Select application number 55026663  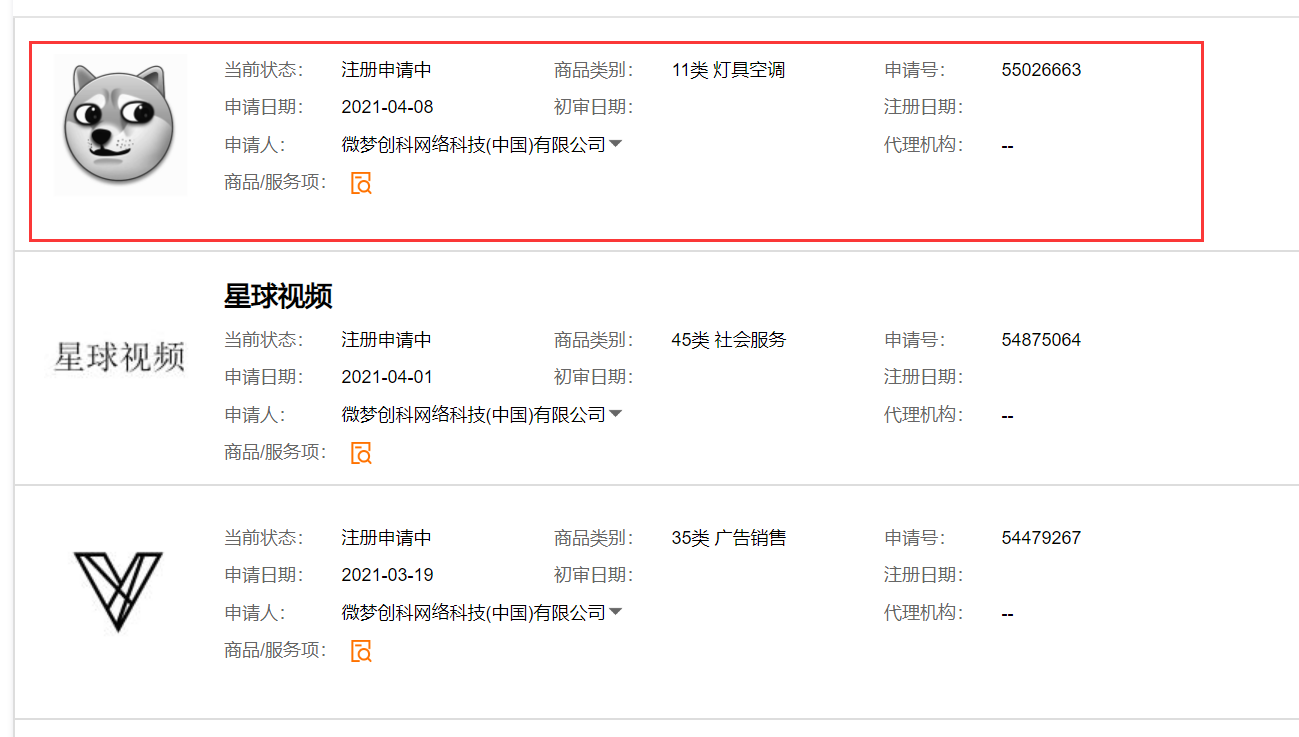coord(1041,70)
